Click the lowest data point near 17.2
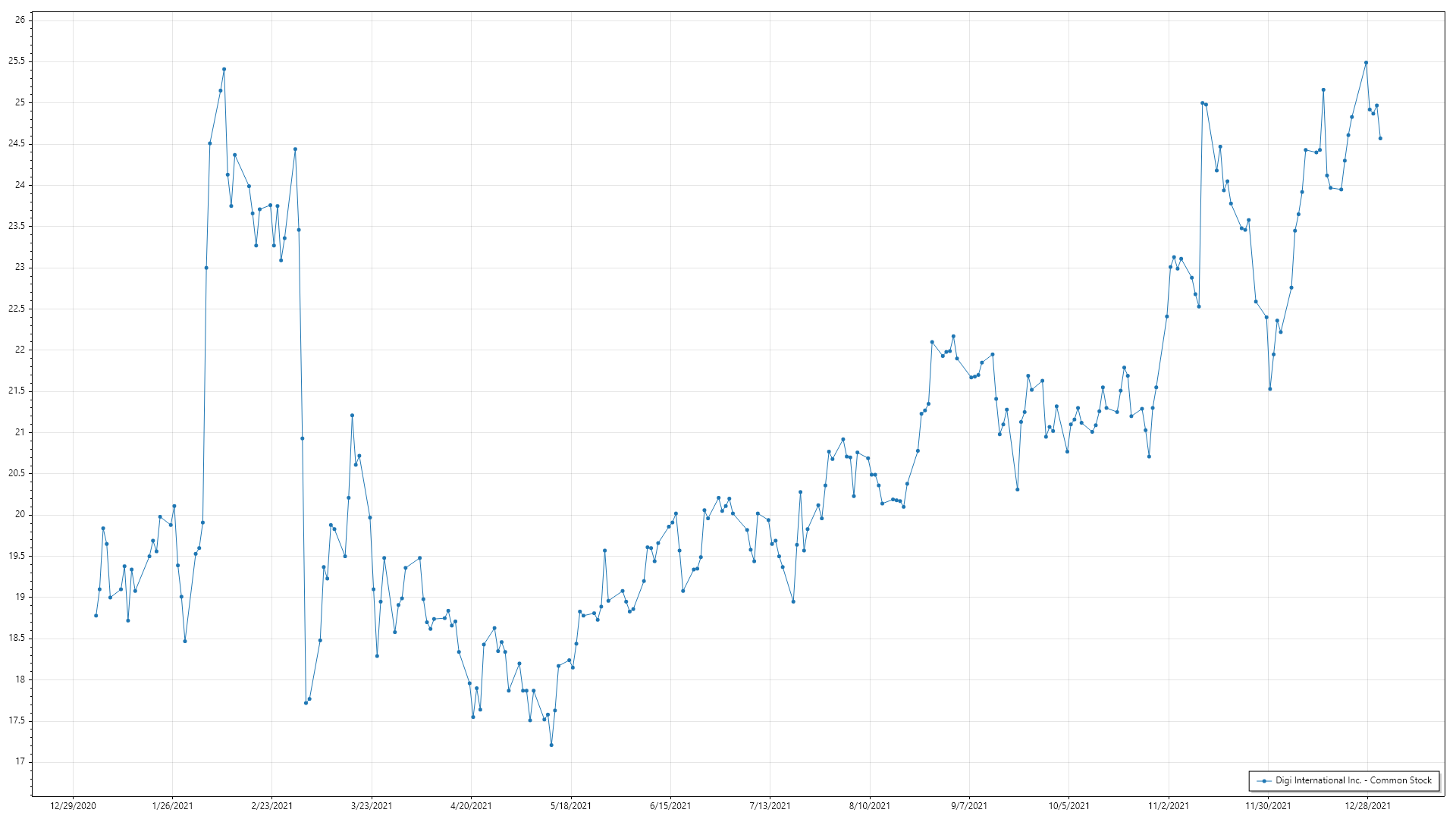This screenshot has width=1456, height=819. 551,745
